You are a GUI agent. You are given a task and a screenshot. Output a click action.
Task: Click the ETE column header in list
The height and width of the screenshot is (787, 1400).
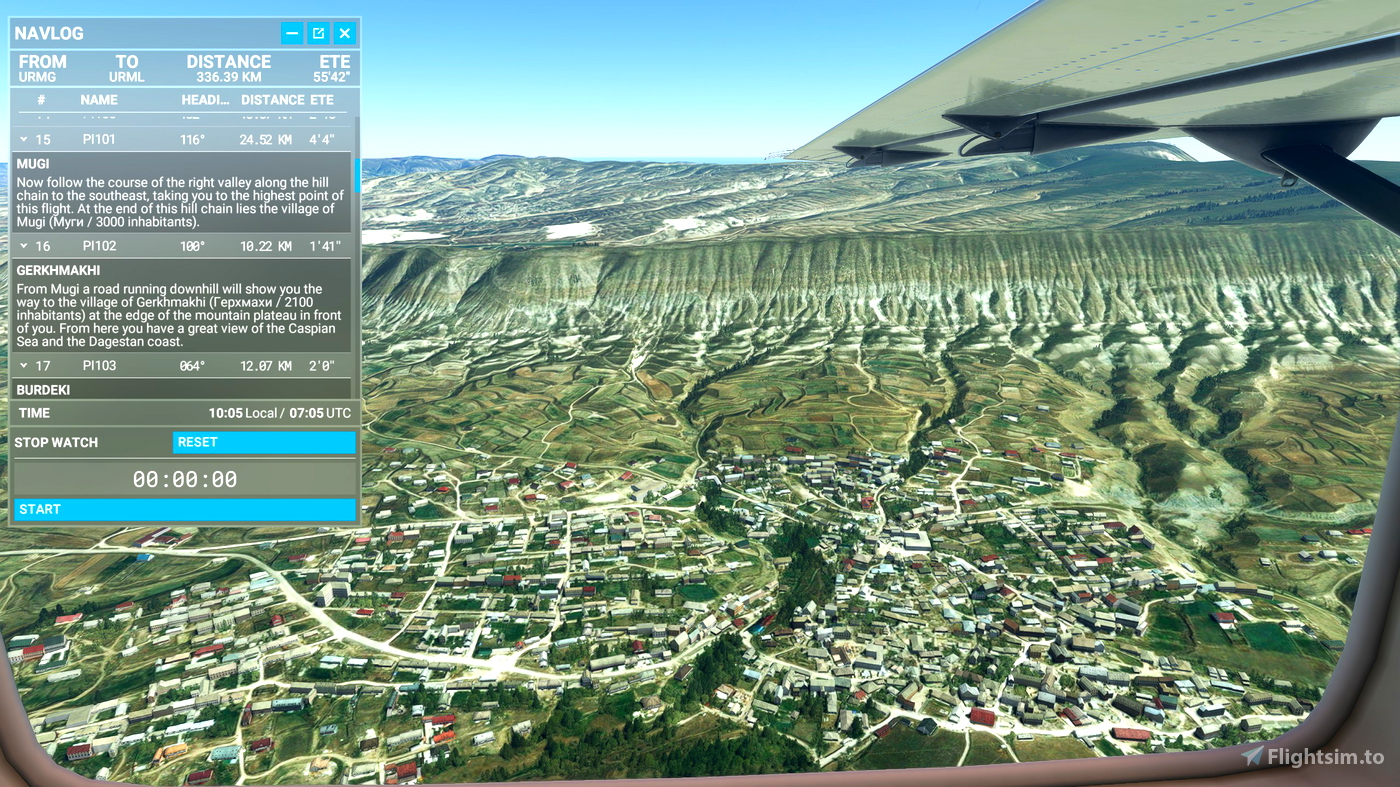[x=322, y=100]
